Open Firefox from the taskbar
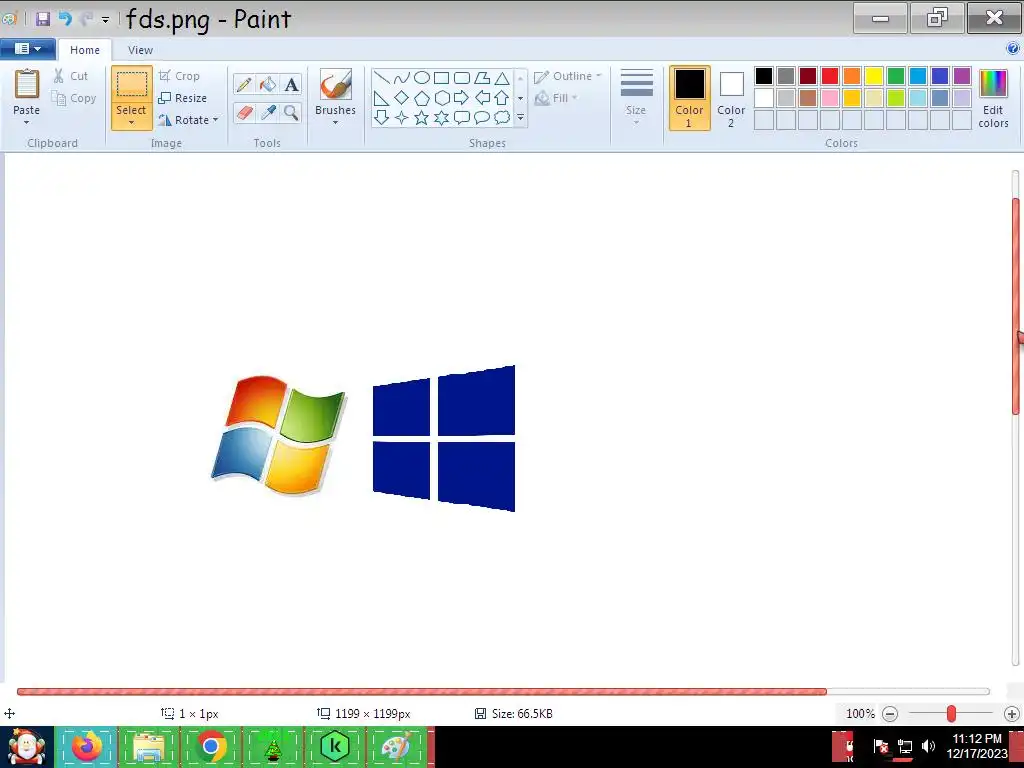Image resolution: width=1024 pixels, height=768 pixels. [87, 746]
